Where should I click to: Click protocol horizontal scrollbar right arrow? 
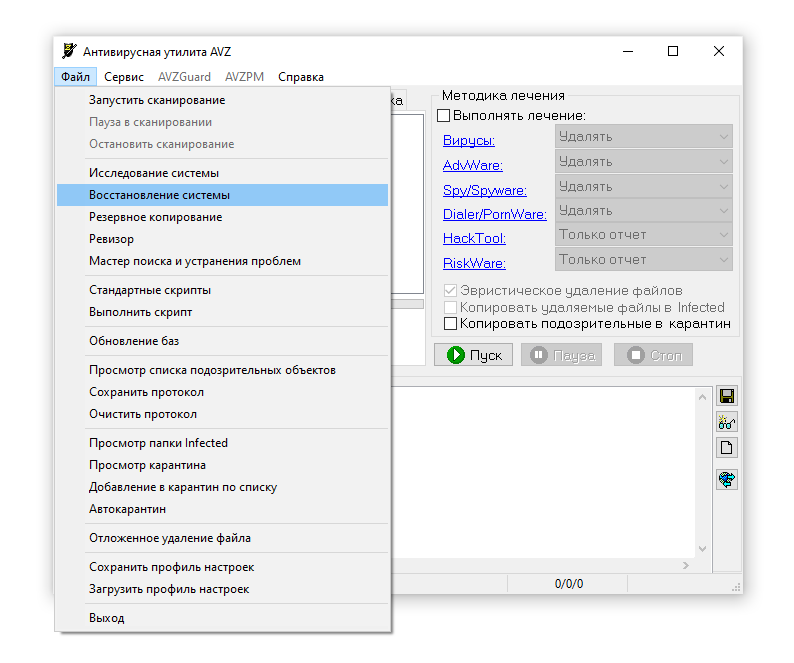(686, 565)
